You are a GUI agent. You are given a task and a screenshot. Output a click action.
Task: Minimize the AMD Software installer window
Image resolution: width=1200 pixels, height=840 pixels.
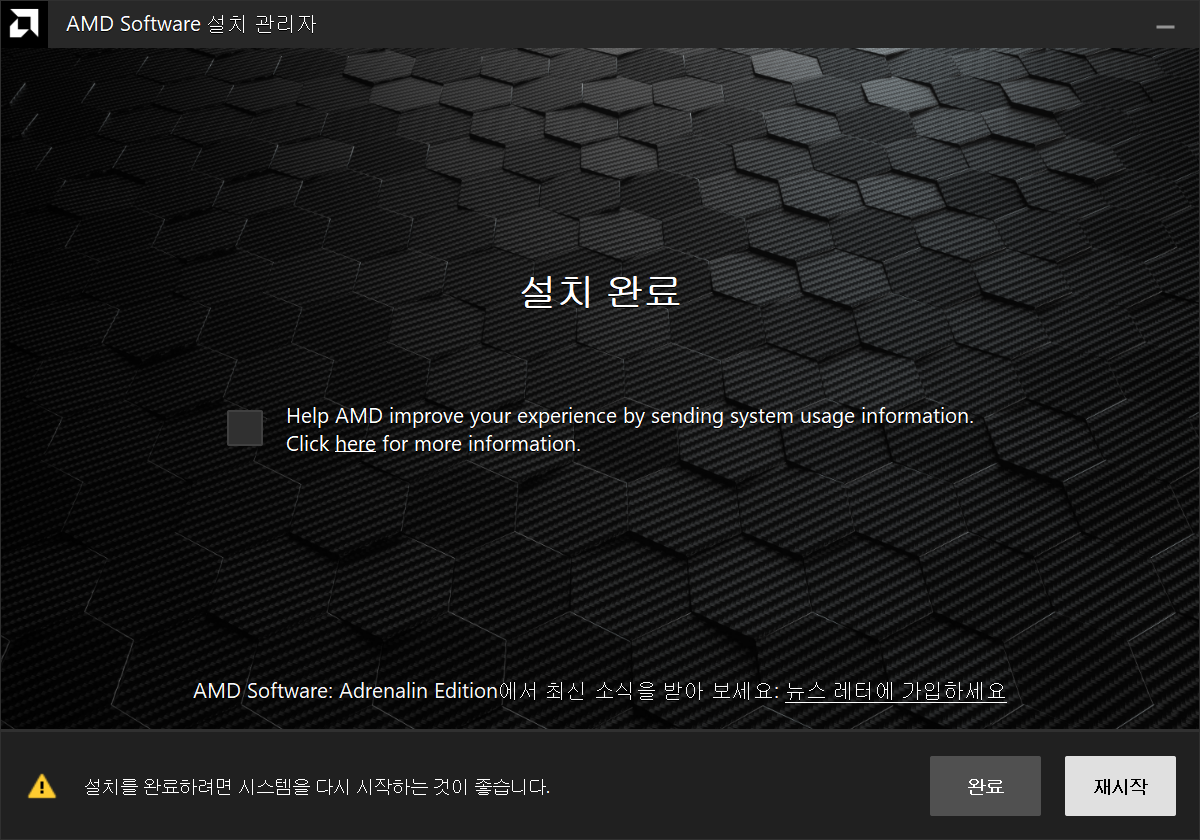point(1165,27)
